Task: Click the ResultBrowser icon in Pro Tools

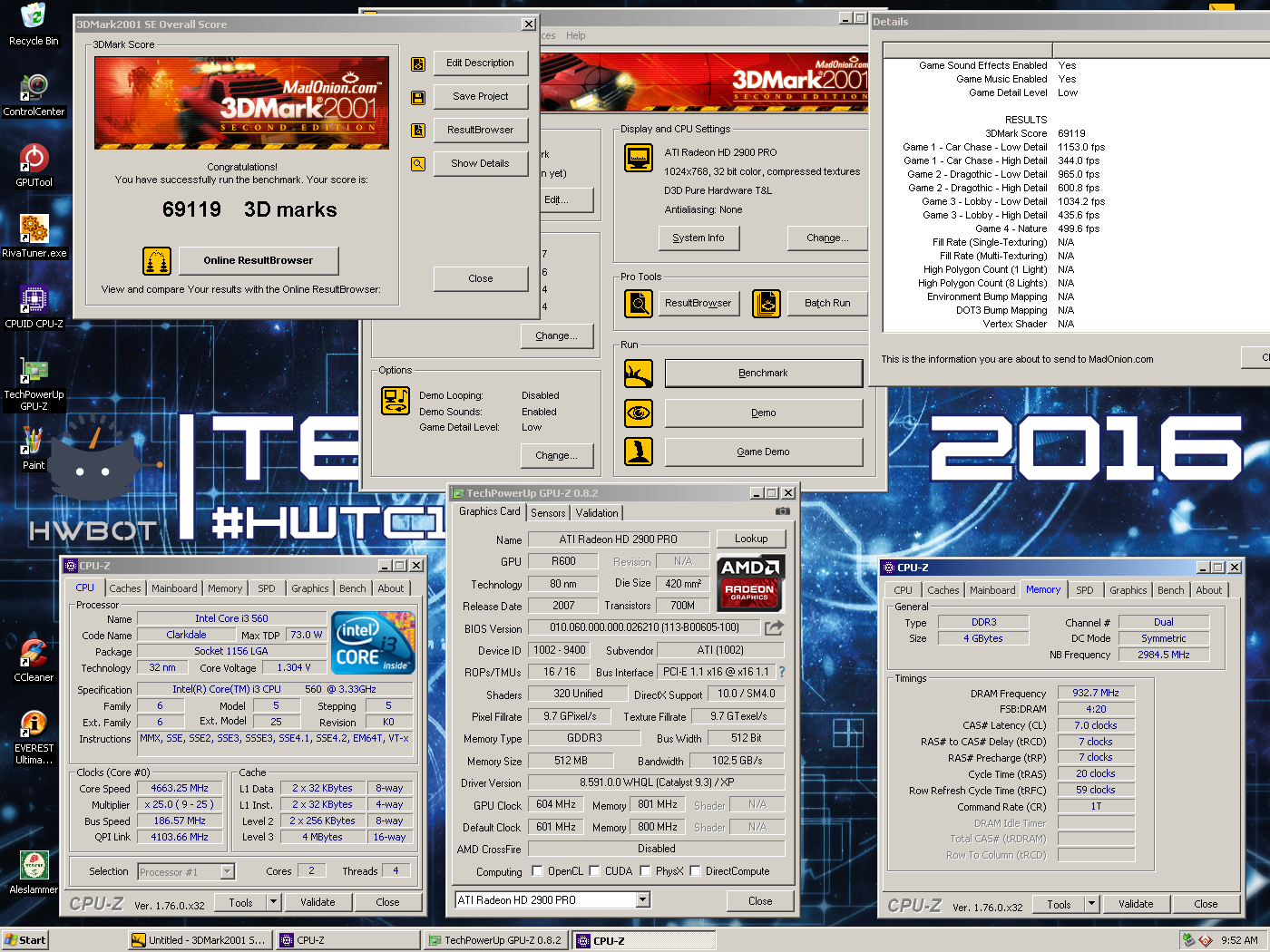Action: [639, 304]
